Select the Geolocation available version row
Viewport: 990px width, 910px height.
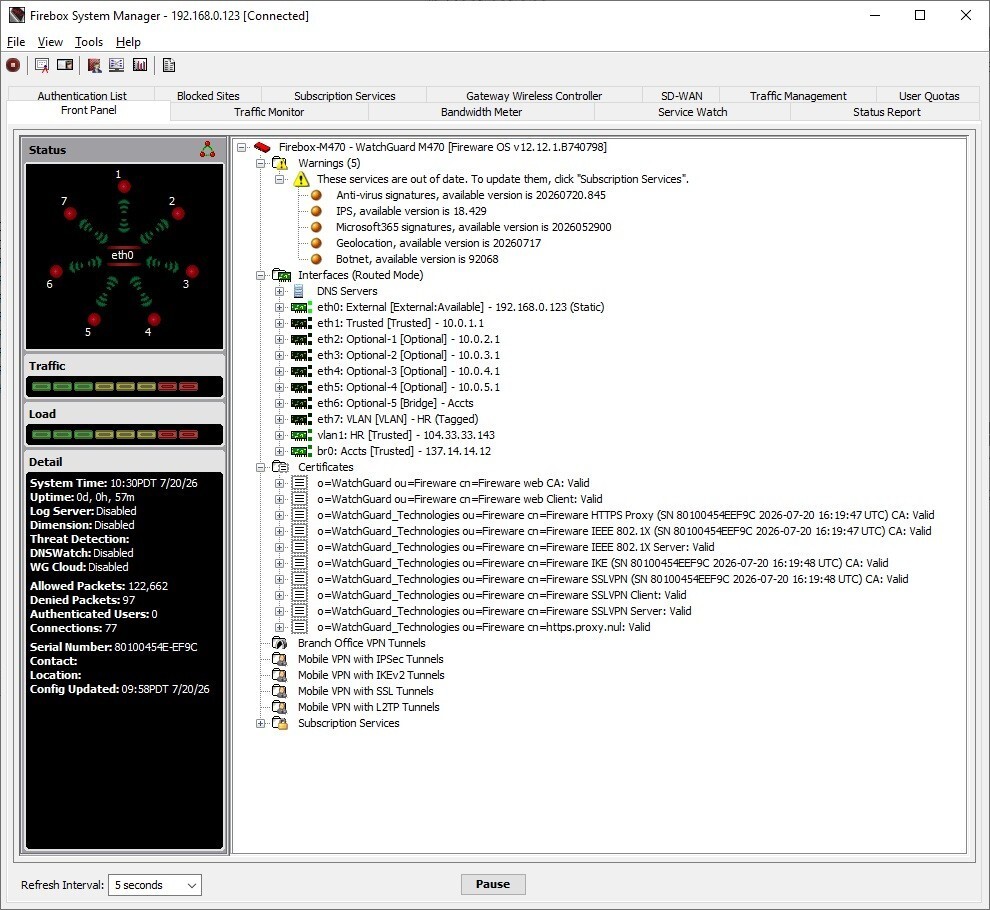(x=438, y=243)
